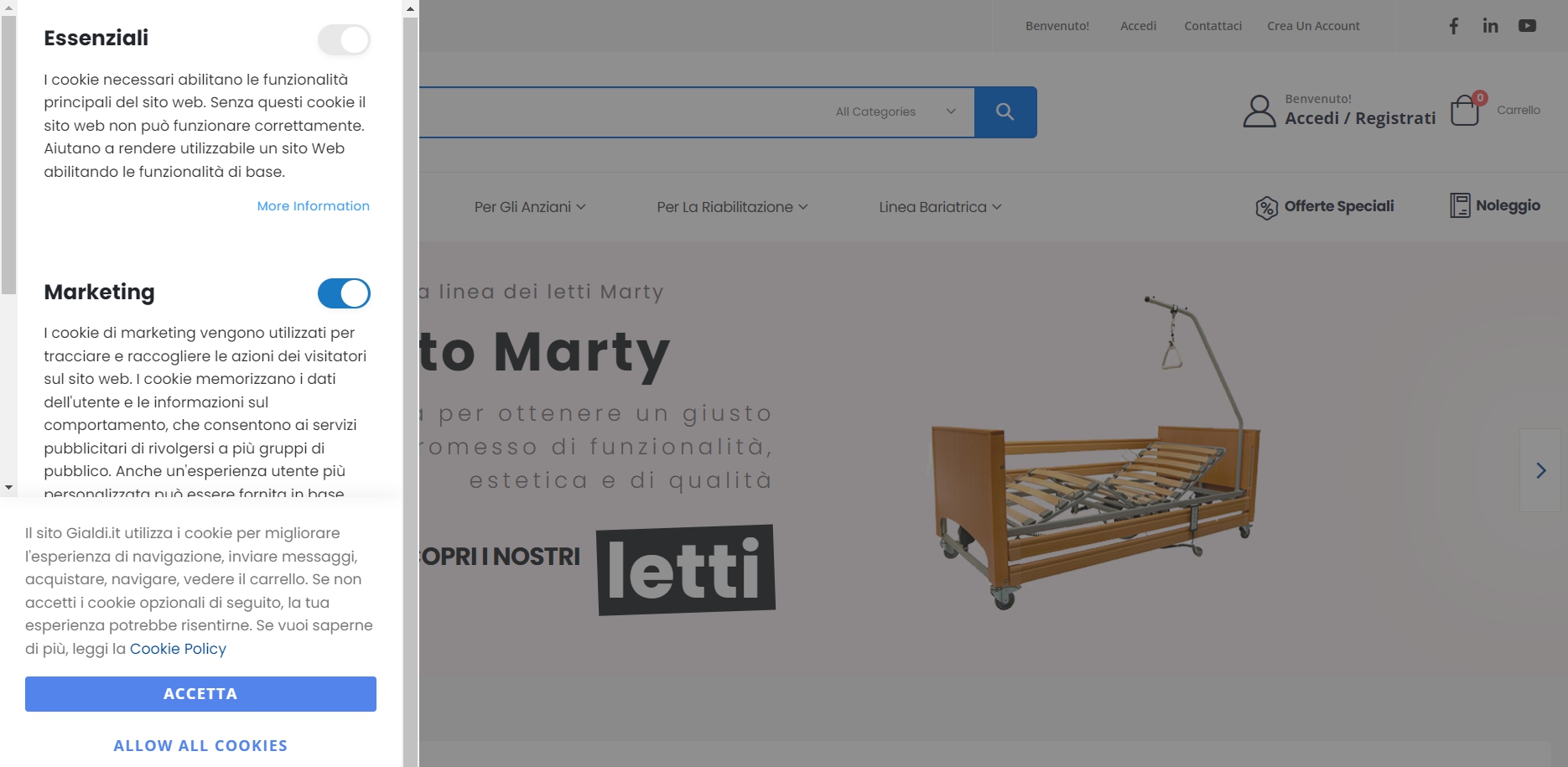
Task: Click the magnifying glass search button
Action: coord(1005,111)
